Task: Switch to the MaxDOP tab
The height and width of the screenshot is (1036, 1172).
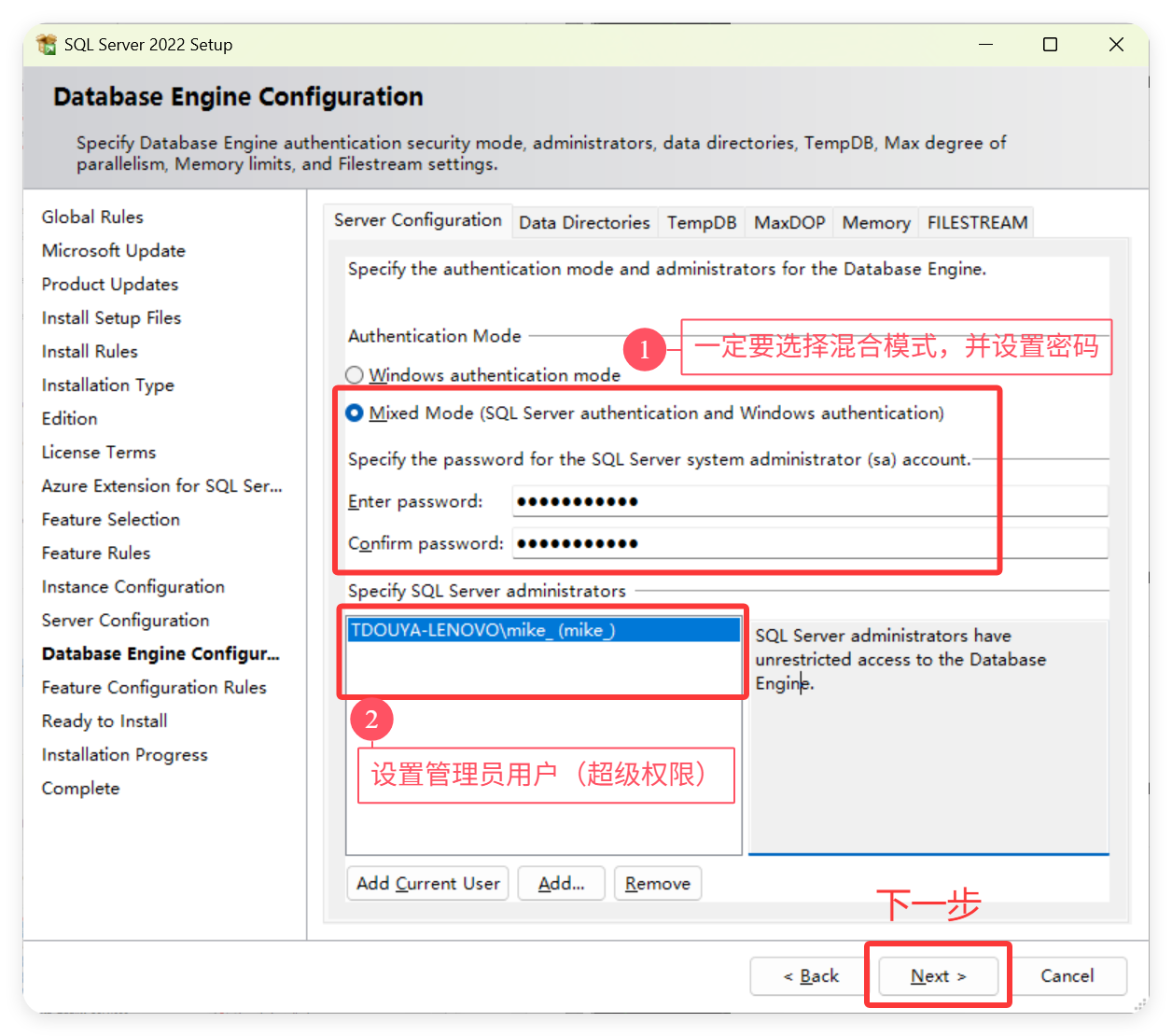Action: click(x=789, y=222)
